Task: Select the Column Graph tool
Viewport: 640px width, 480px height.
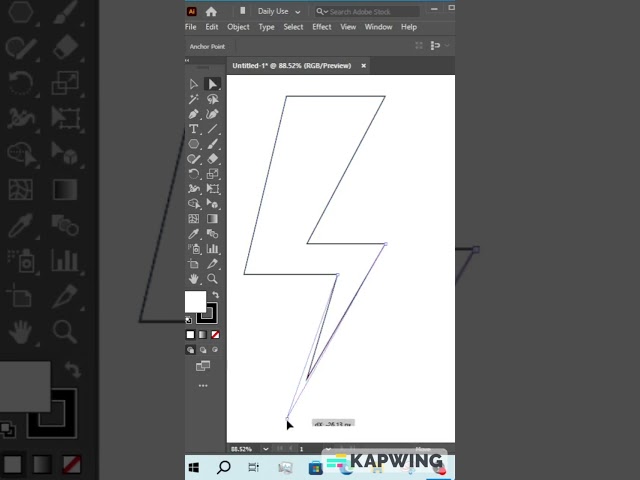Action: (212, 249)
